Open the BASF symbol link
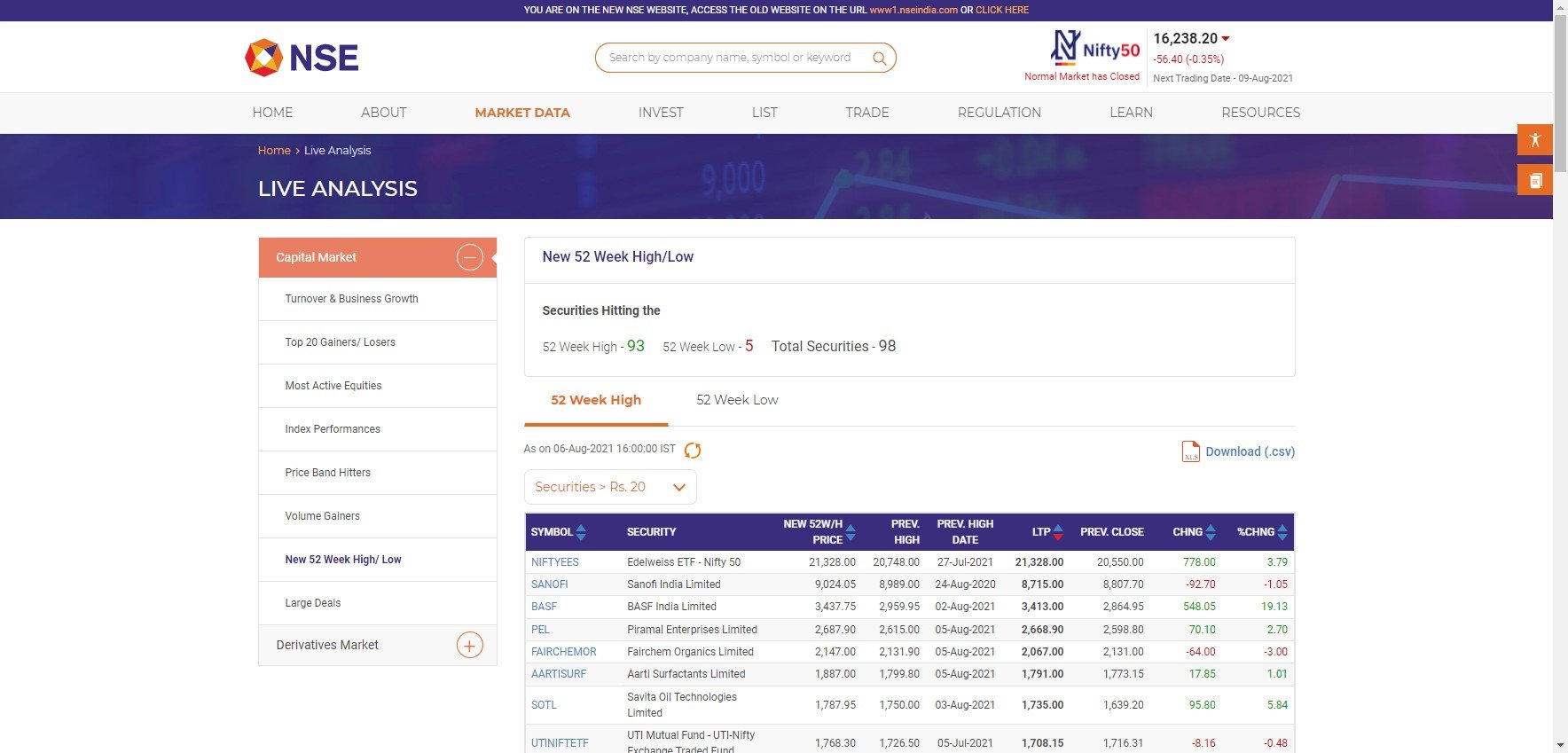 [544, 607]
